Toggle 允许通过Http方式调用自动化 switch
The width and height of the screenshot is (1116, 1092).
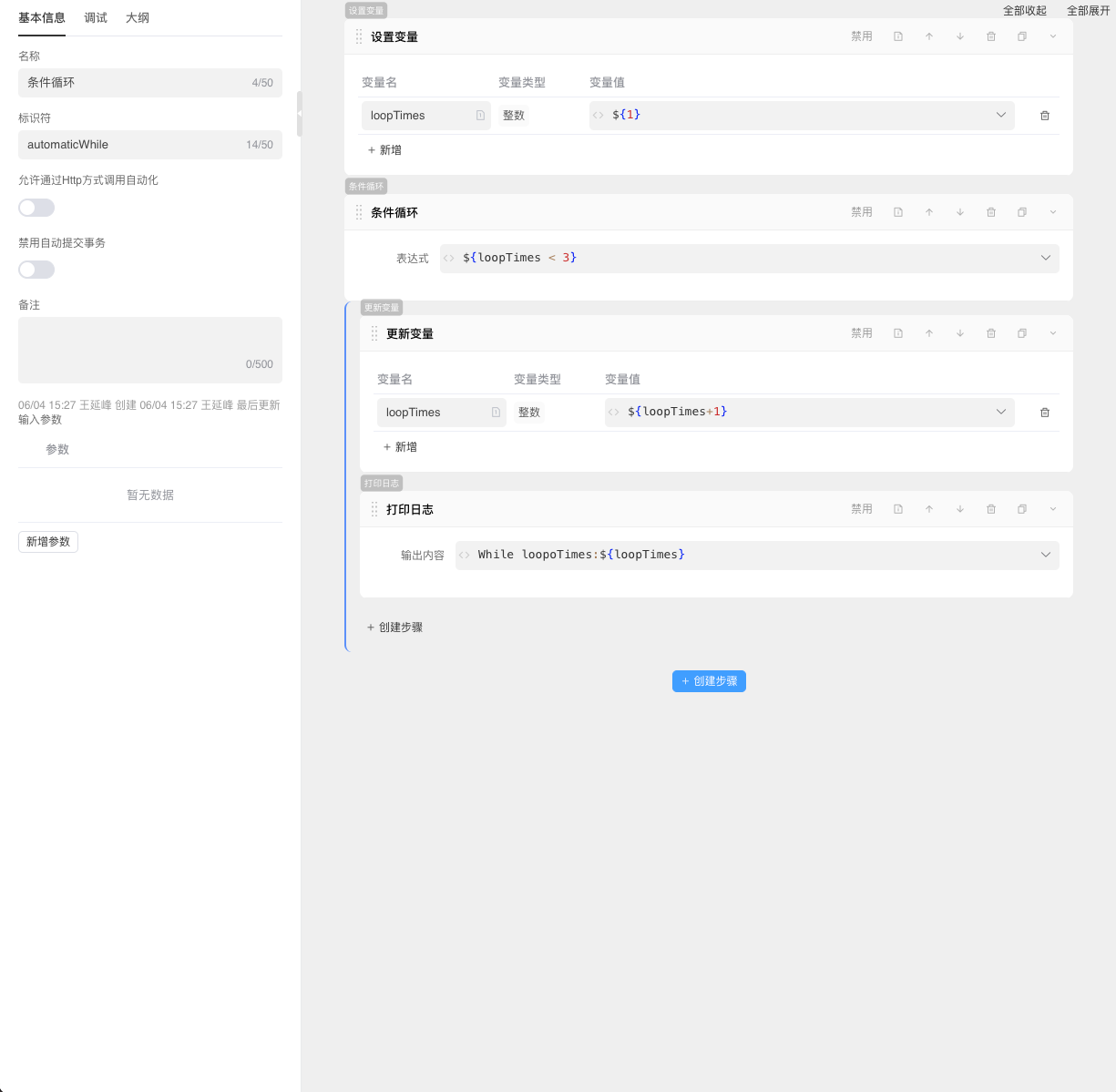point(36,208)
